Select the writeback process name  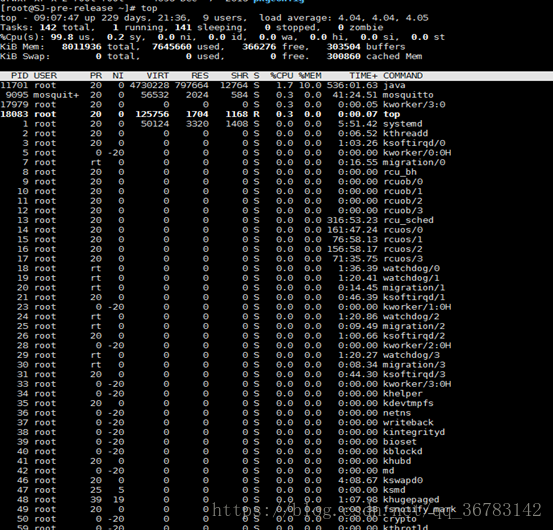coord(408,423)
